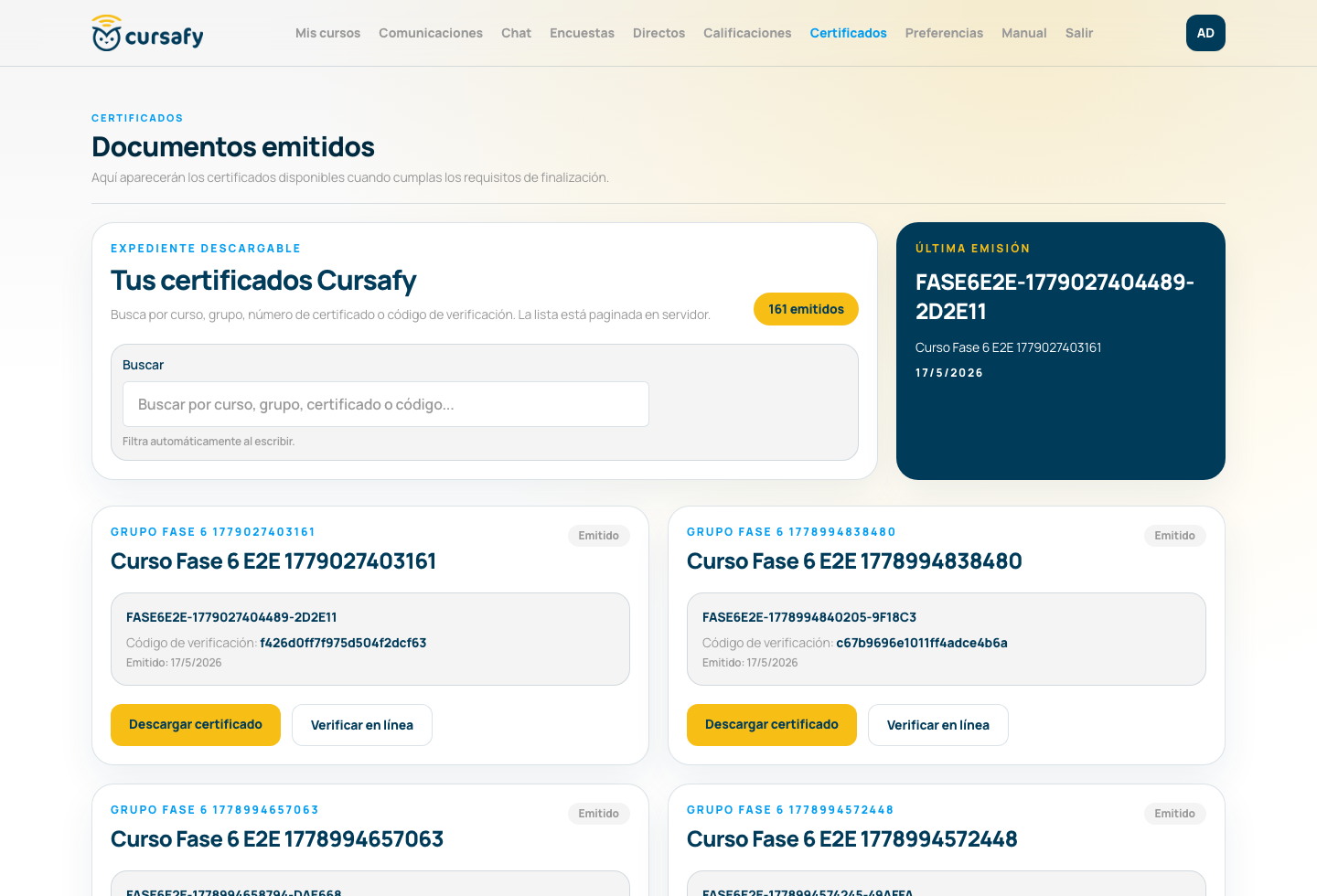Click the Filtra automáticamente al escribir hint
Screen dimensions: 1317x896
[x=209, y=442]
